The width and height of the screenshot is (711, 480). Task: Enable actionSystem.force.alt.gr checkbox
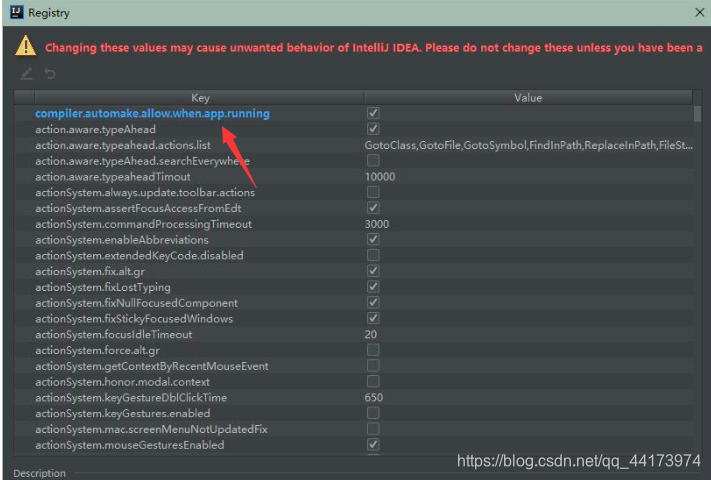coord(373,350)
